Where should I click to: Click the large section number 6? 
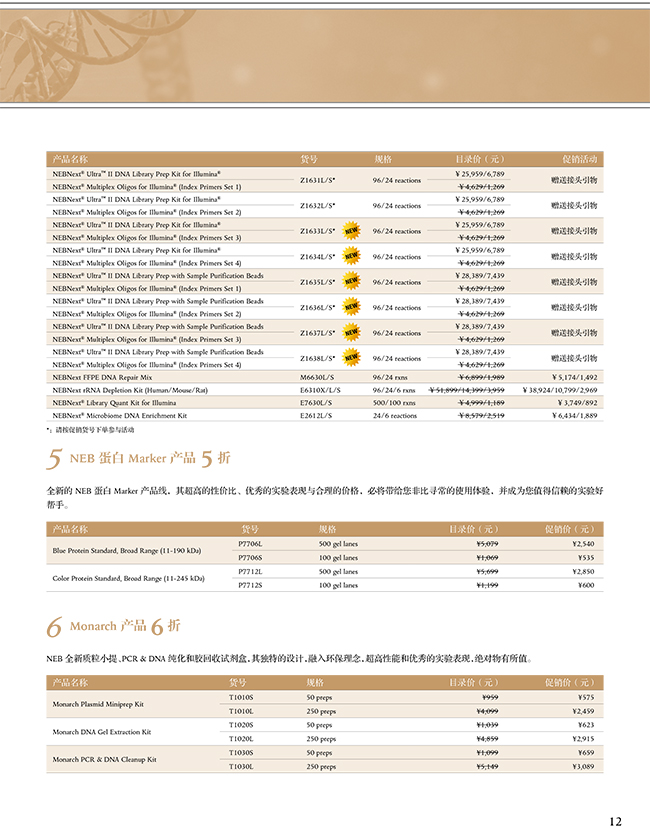point(55,628)
